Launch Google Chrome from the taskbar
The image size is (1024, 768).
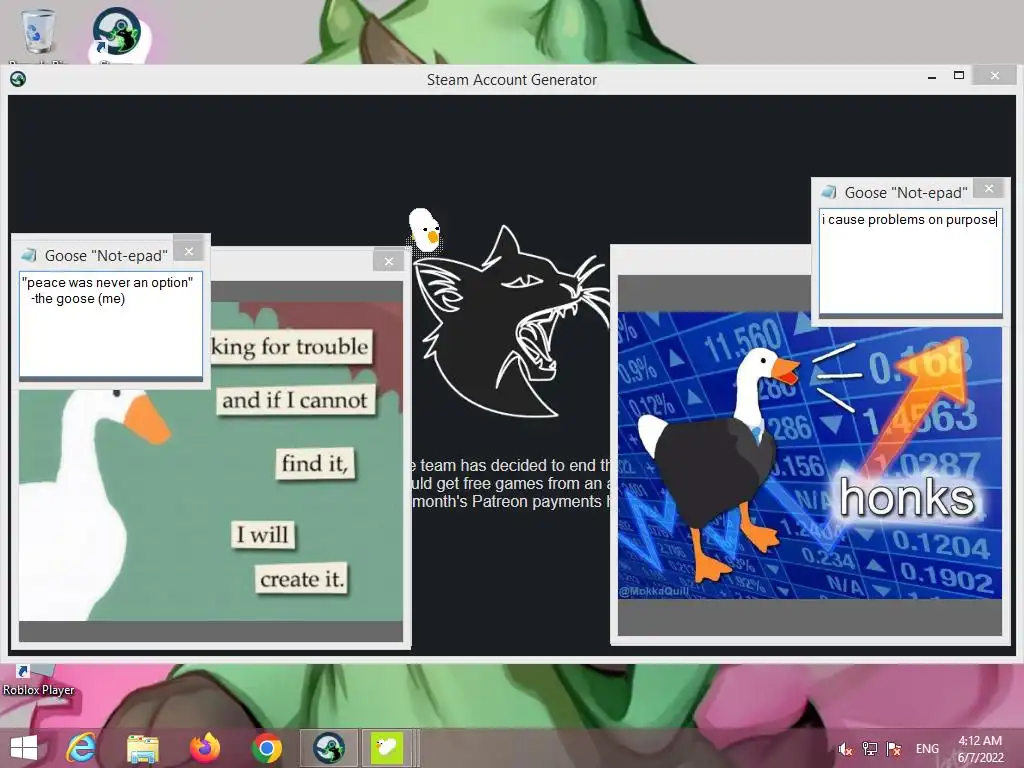(x=266, y=748)
